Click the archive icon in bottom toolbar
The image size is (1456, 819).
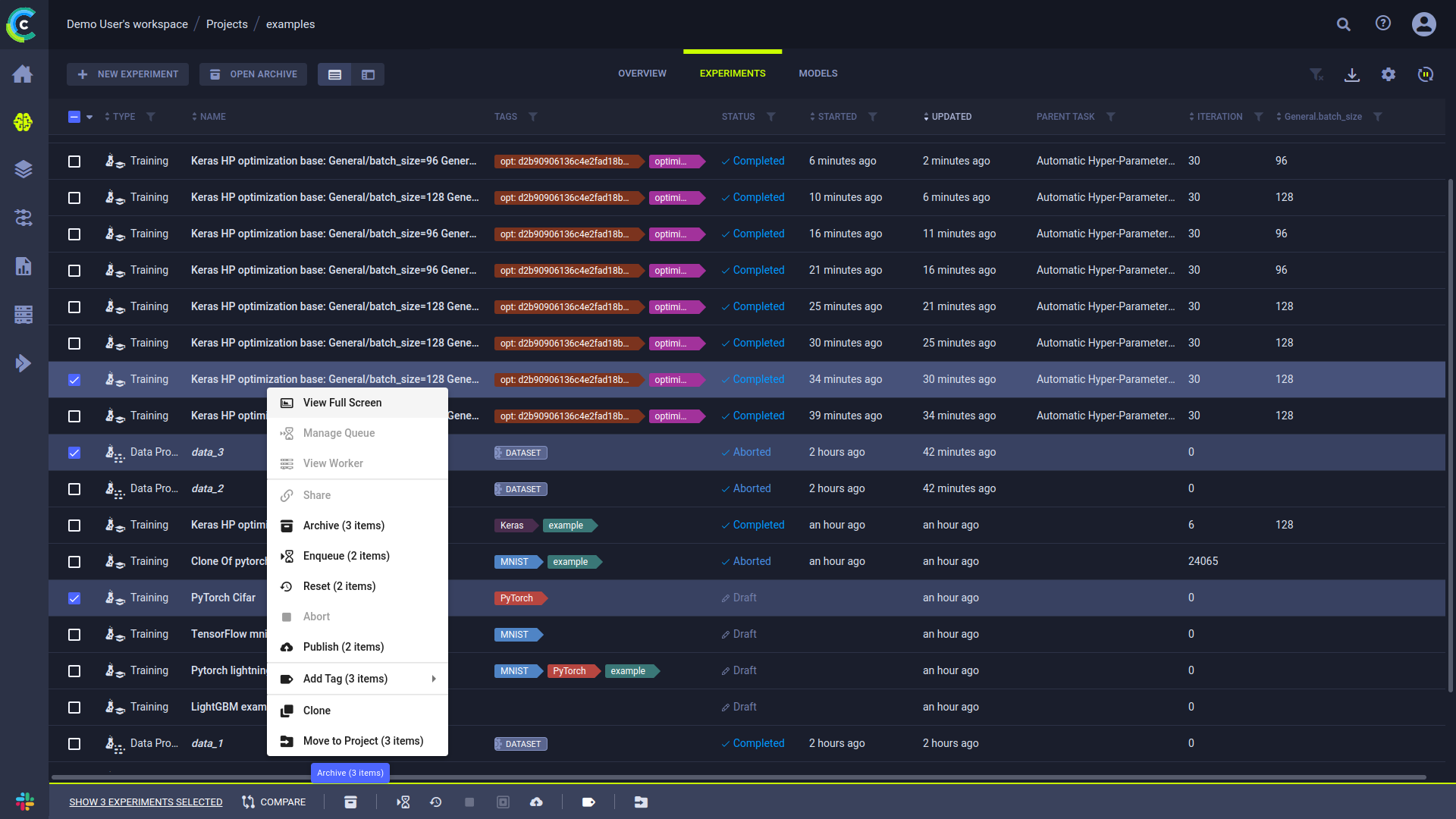point(350,802)
